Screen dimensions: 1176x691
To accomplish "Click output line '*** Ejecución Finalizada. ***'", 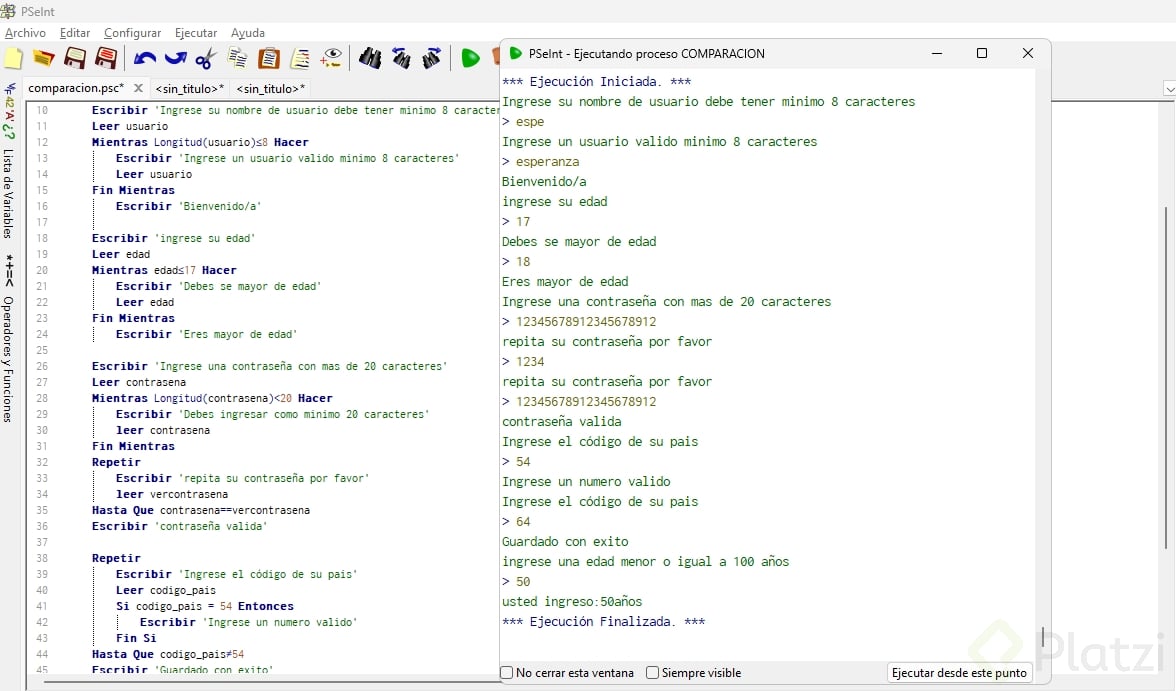I will point(604,622).
